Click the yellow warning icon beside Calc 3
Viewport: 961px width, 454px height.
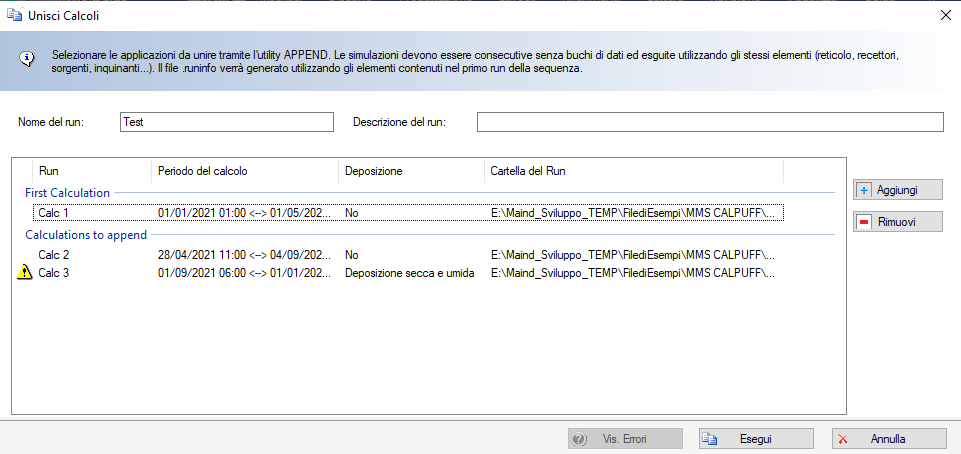[x=24, y=273]
